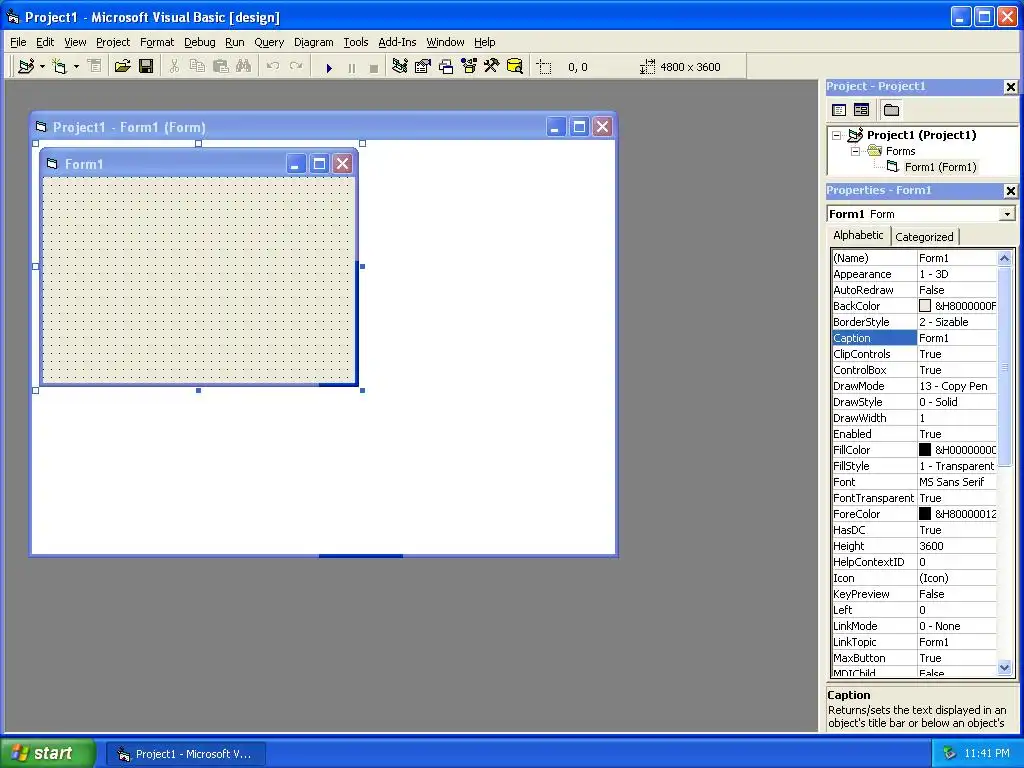Open the Add Form dropdown arrow
The width and height of the screenshot is (1024, 768).
coord(76,66)
